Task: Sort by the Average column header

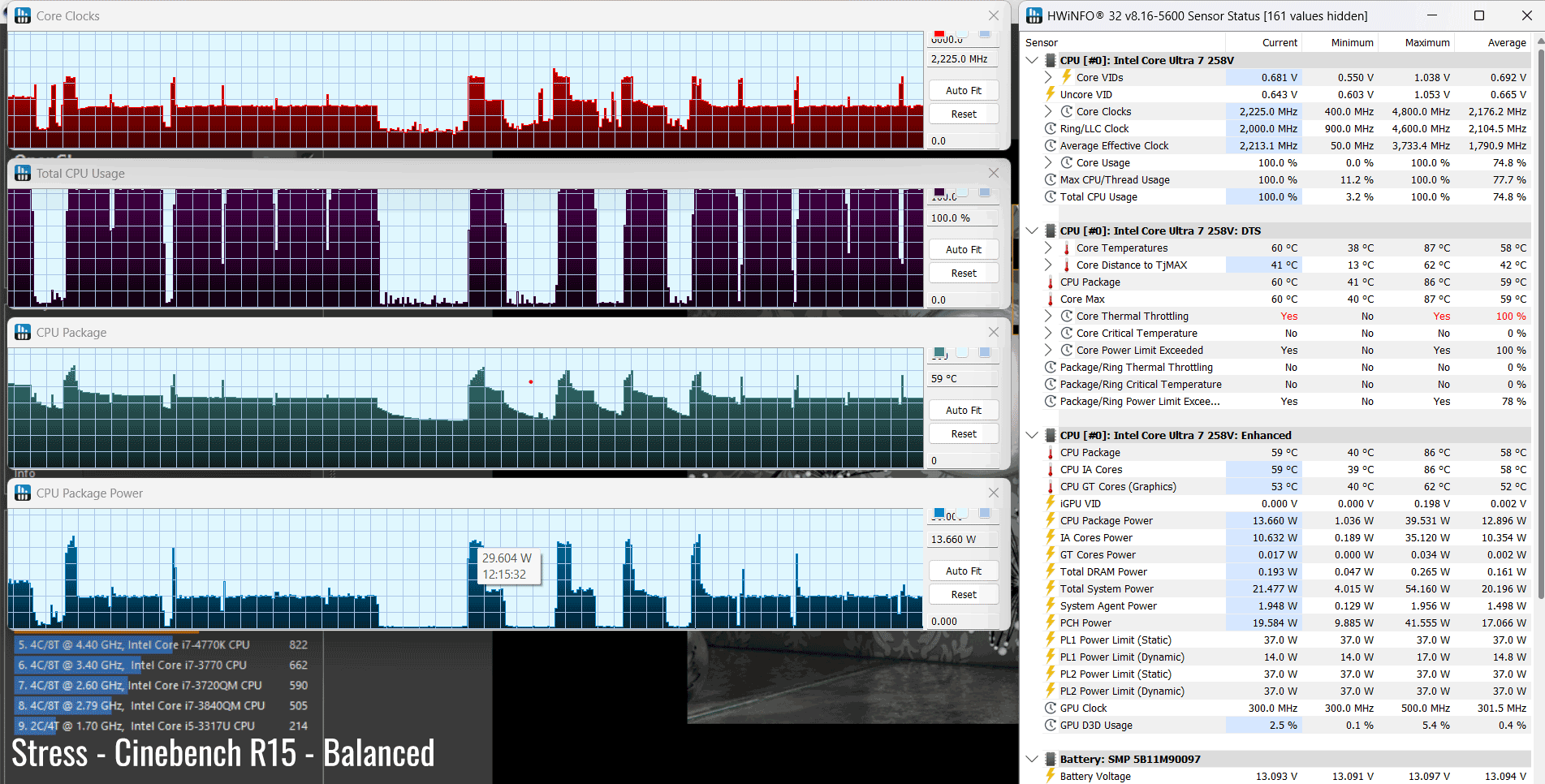Action: pos(1491,42)
